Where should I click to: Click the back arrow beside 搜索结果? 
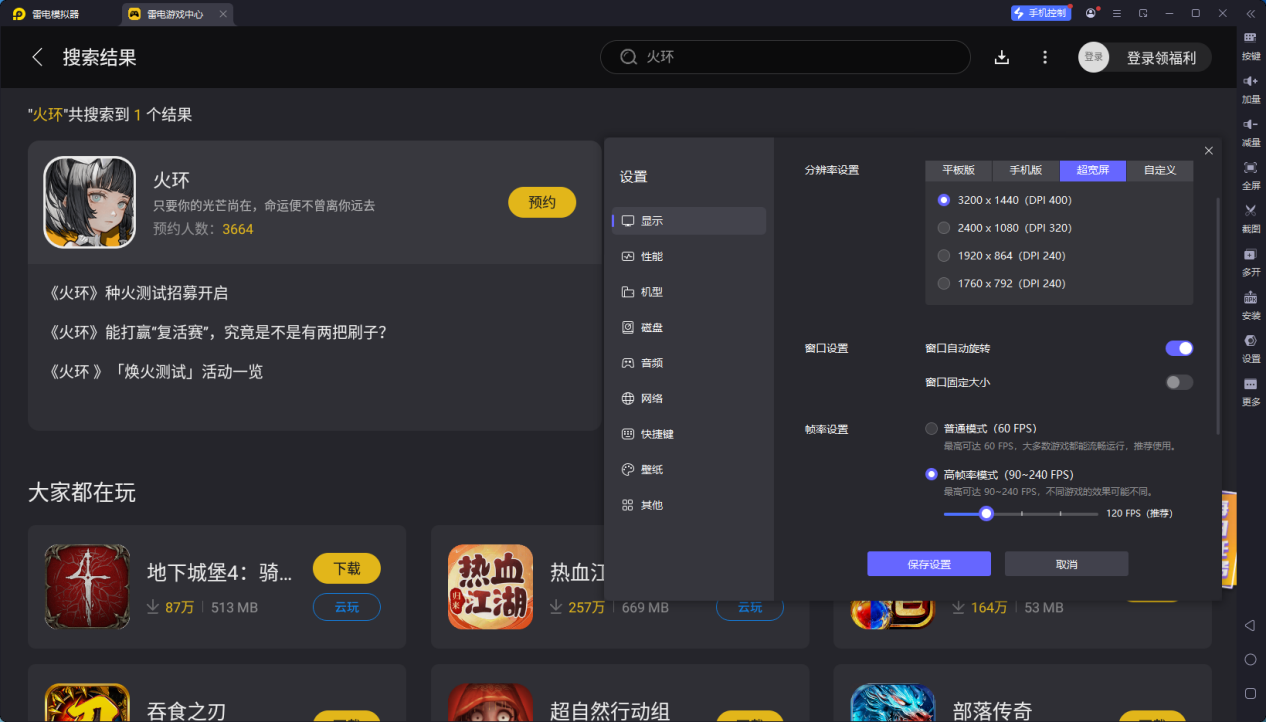click(38, 57)
